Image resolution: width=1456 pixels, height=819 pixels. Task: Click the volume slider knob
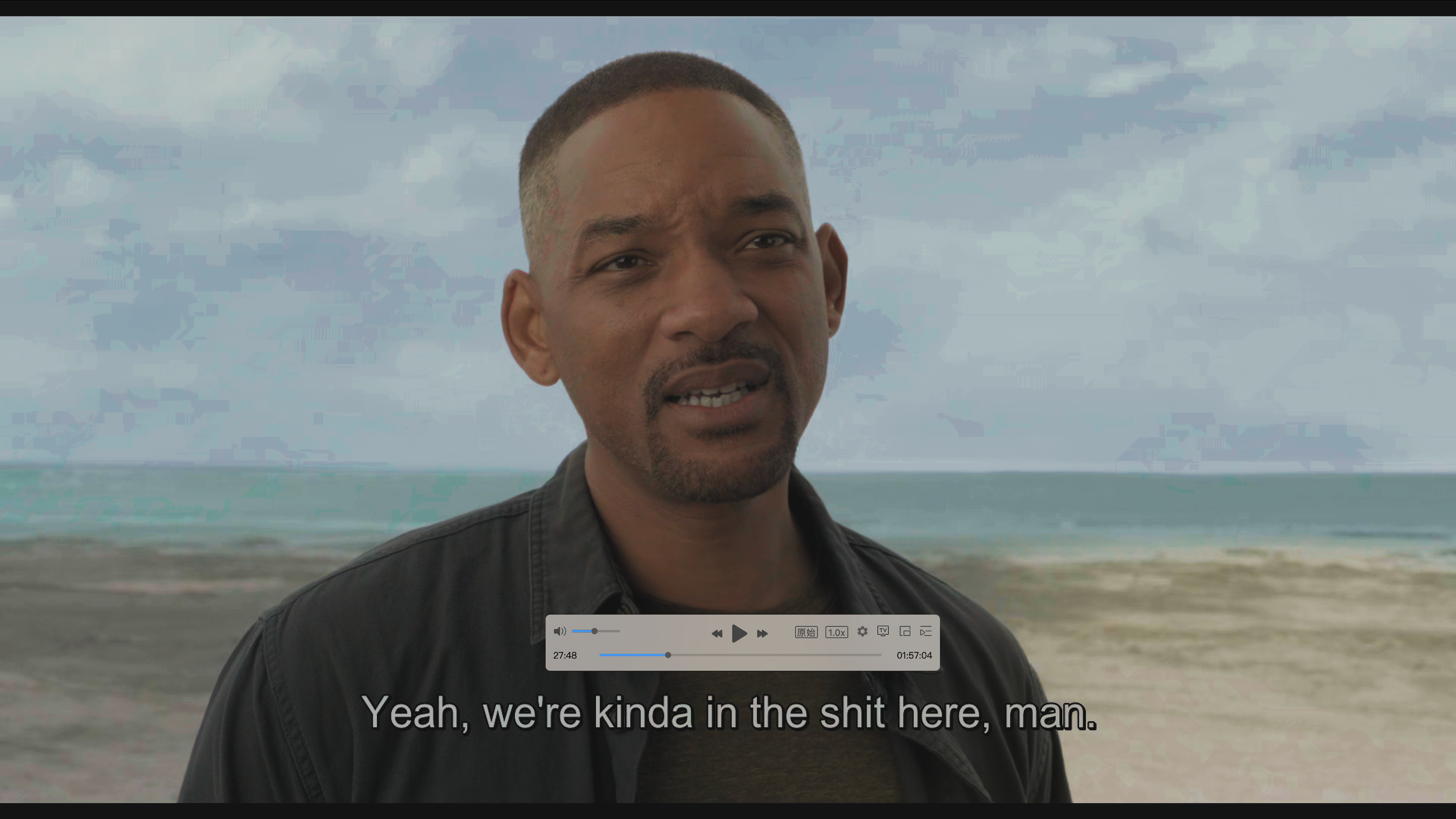pos(594,631)
